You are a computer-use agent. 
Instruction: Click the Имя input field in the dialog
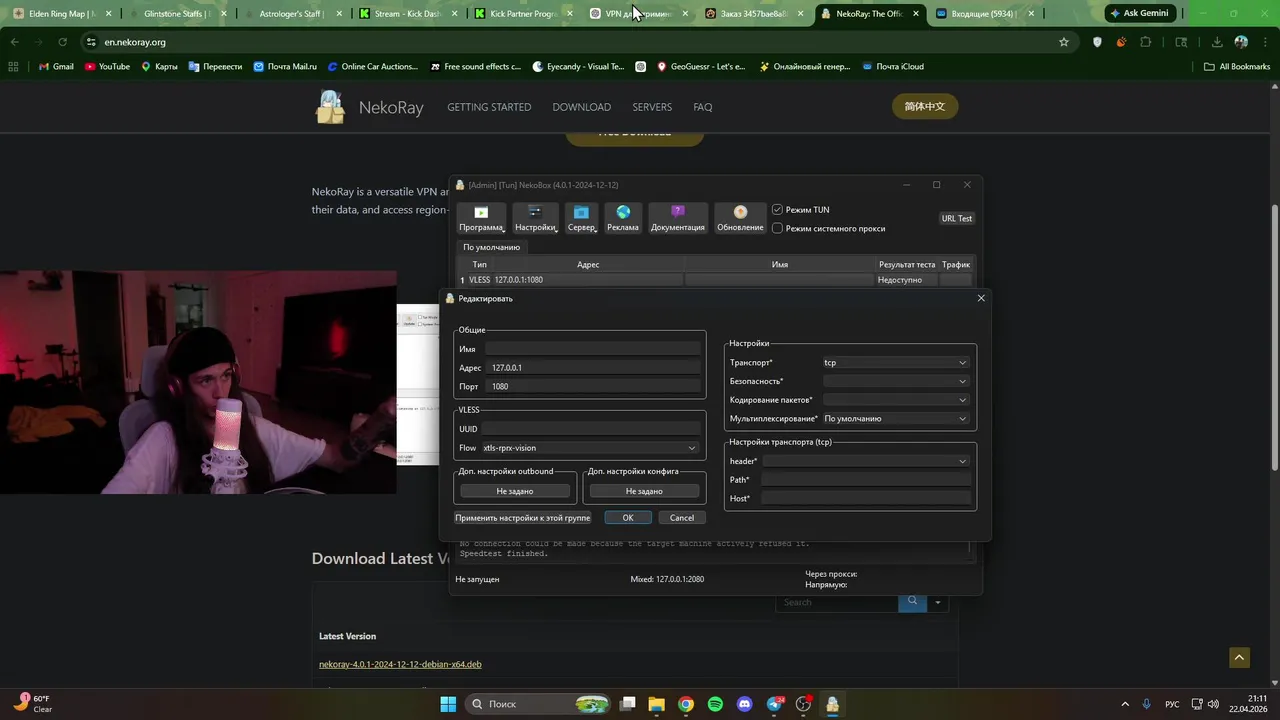coord(593,349)
